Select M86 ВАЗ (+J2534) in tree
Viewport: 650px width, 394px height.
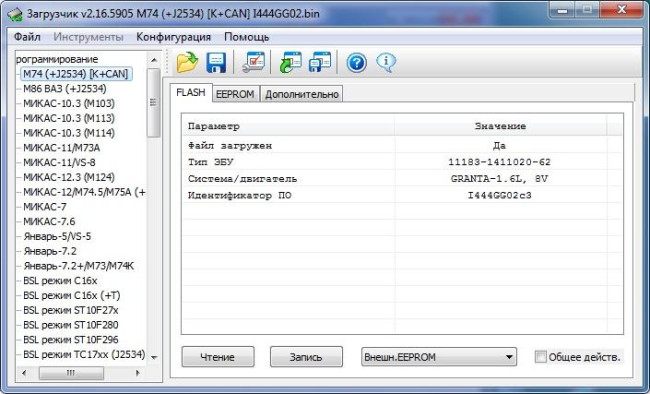65,89
